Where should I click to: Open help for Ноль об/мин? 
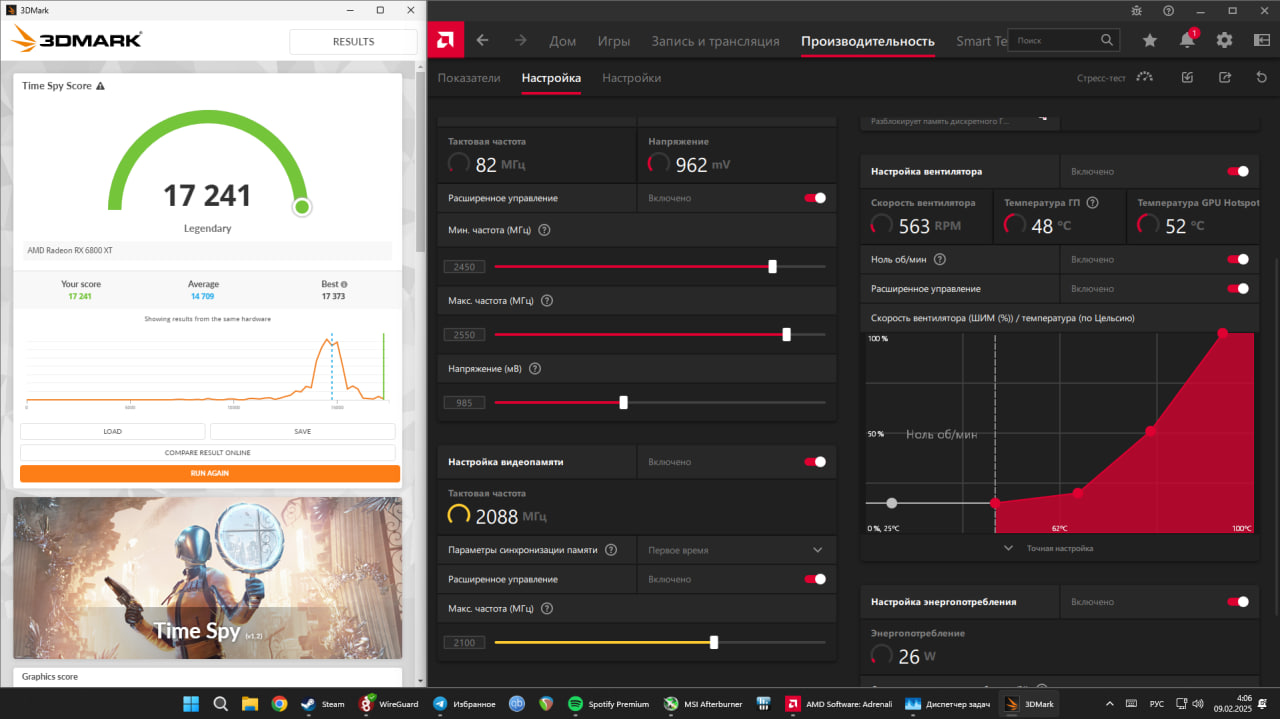[x=939, y=259]
